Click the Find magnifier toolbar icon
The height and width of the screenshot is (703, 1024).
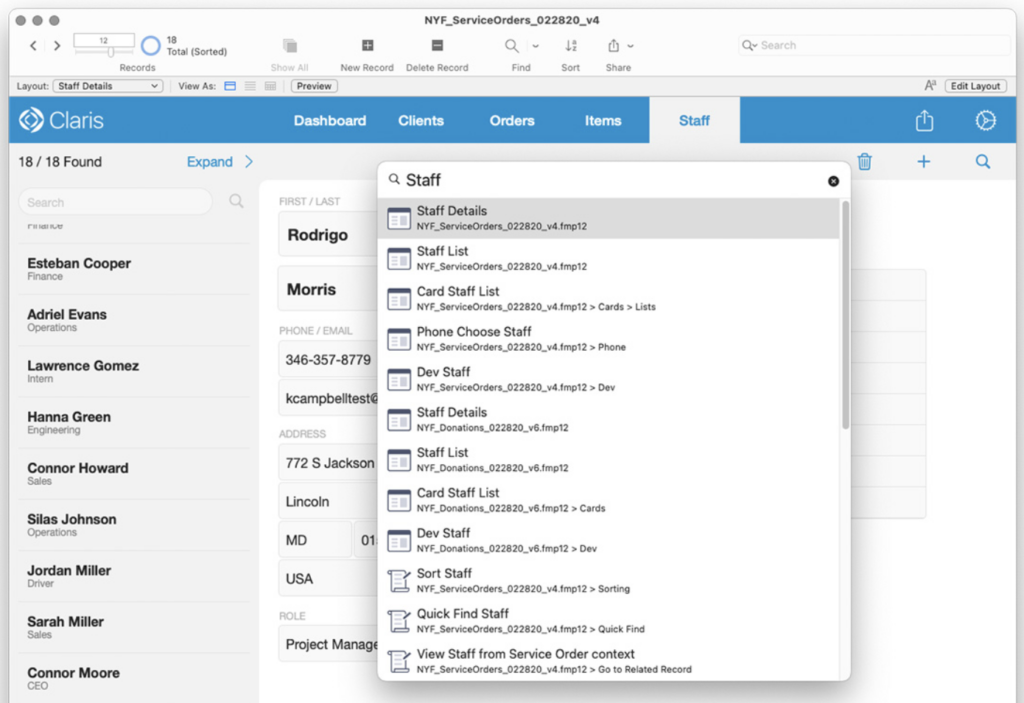pos(511,46)
